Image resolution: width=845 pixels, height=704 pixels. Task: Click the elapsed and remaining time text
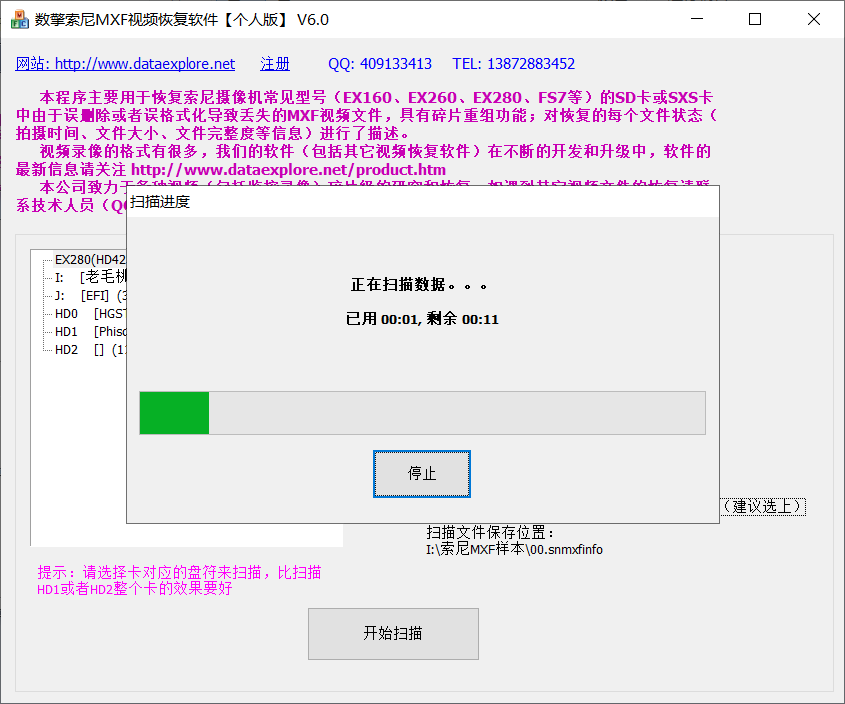click(x=422, y=319)
